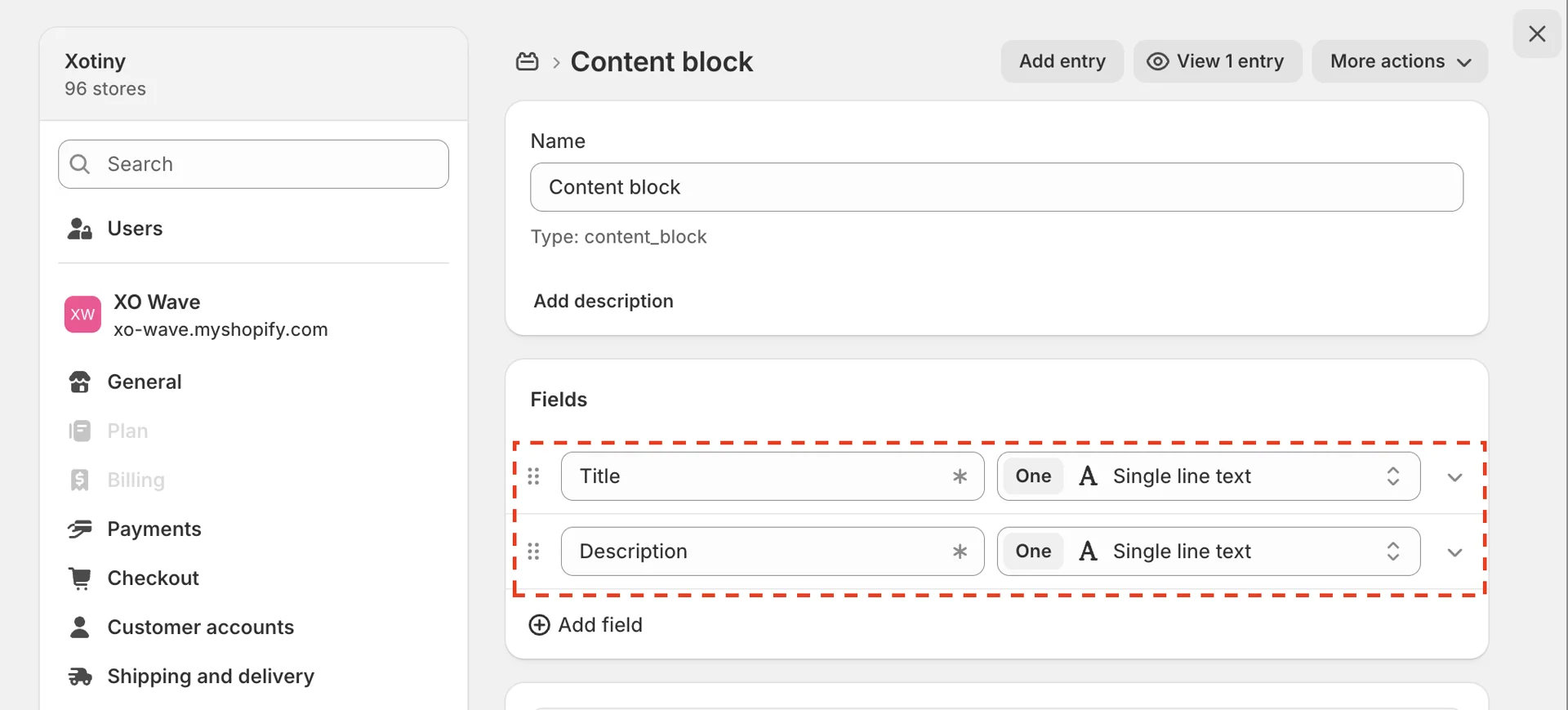Image resolution: width=1568 pixels, height=710 pixels.
Task: Click the Xotiny organization header
Action: pyautogui.click(x=253, y=74)
